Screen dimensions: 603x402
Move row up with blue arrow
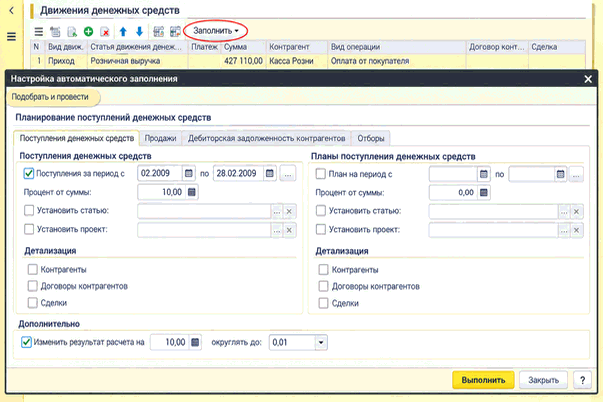(x=123, y=32)
